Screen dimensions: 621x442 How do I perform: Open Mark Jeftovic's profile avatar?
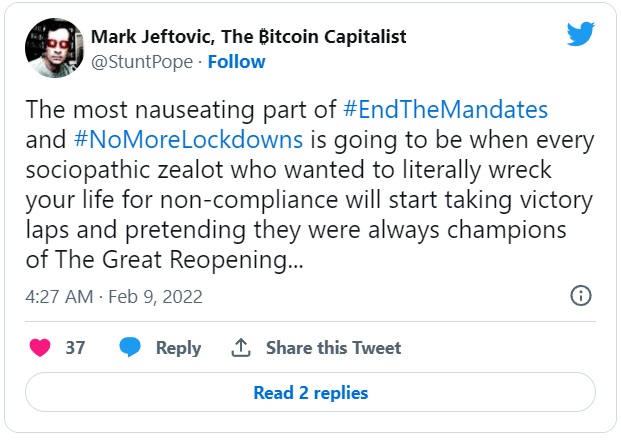[54, 47]
